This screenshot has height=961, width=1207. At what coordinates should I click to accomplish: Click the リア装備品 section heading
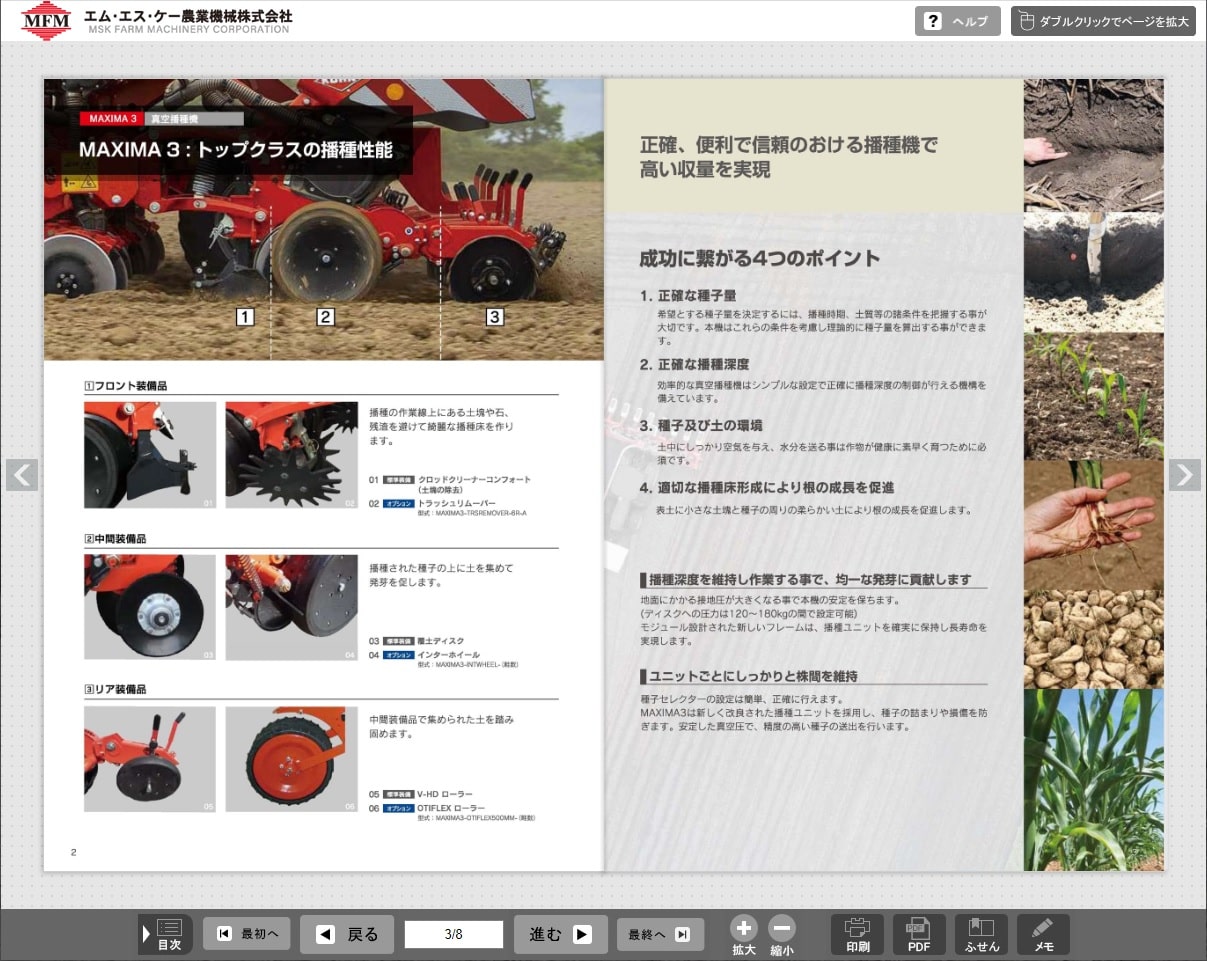(x=115, y=689)
